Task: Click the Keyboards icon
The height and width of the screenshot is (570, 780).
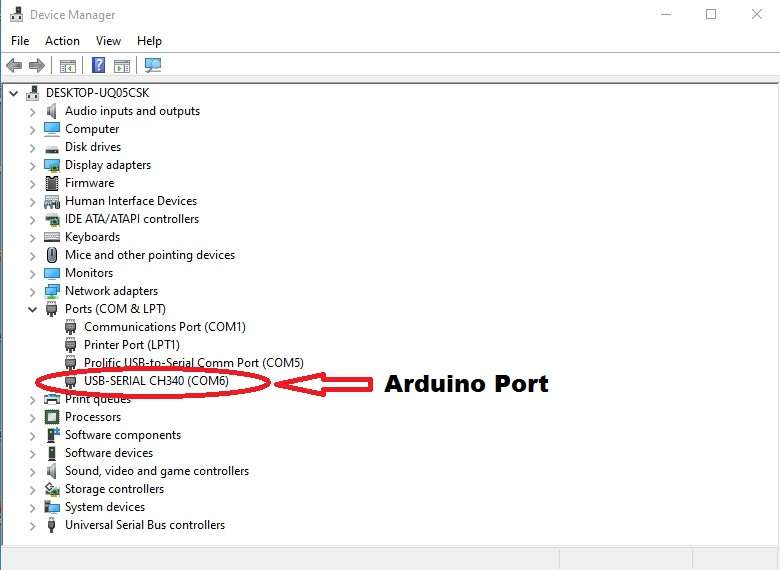Action: [x=52, y=237]
